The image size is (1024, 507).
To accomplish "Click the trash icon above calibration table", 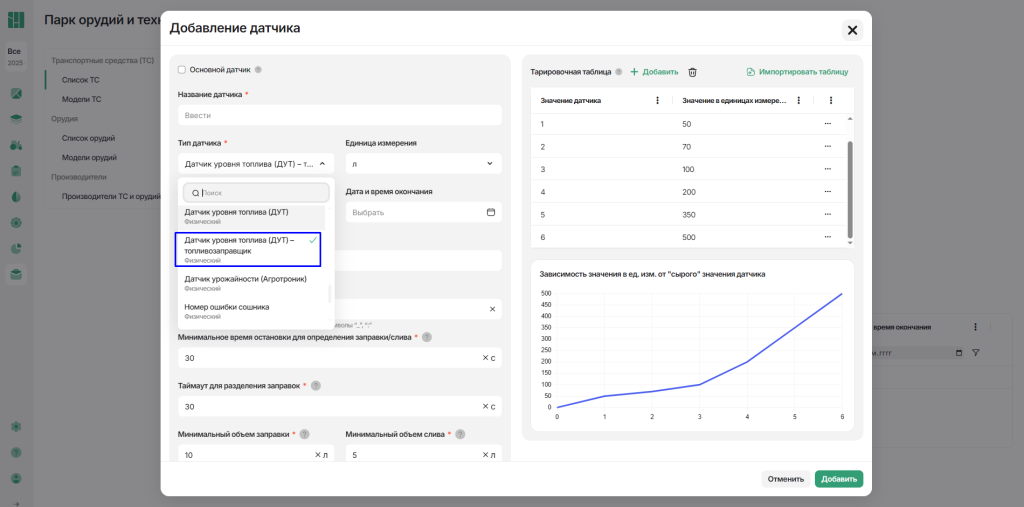I will [692, 72].
